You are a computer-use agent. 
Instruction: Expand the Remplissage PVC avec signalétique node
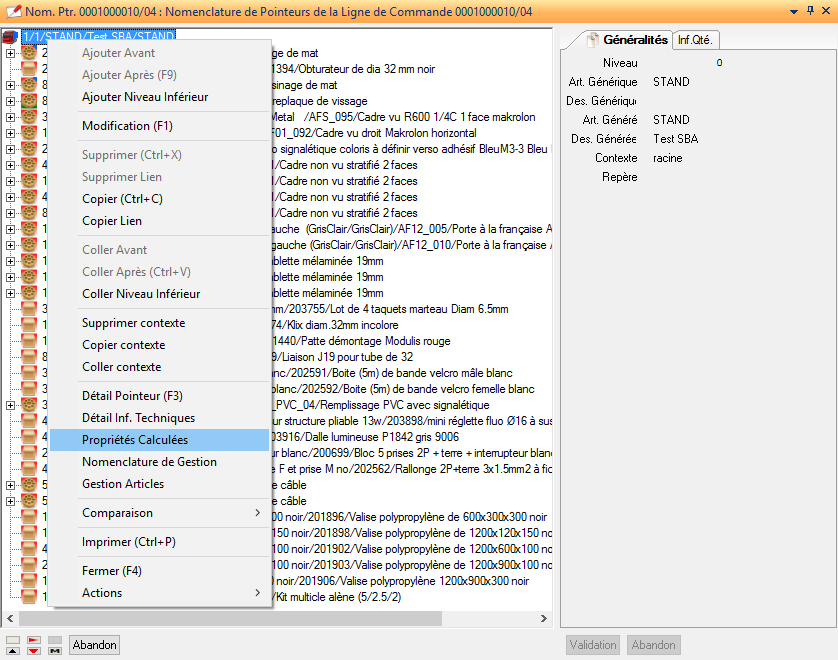point(11,405)
